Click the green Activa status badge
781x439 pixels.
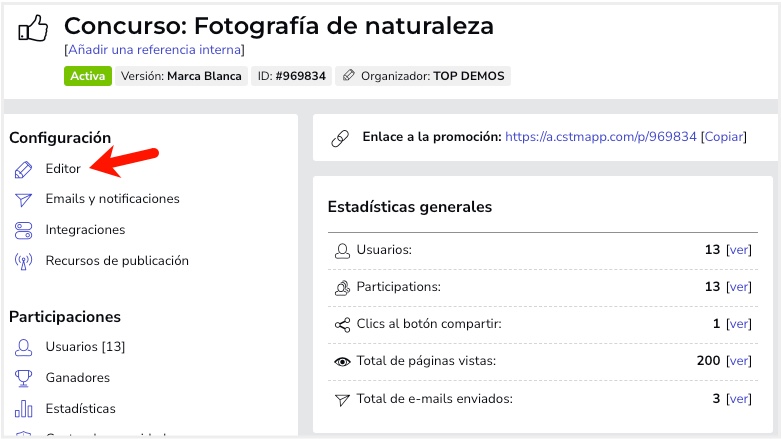(x=88, y=76)
